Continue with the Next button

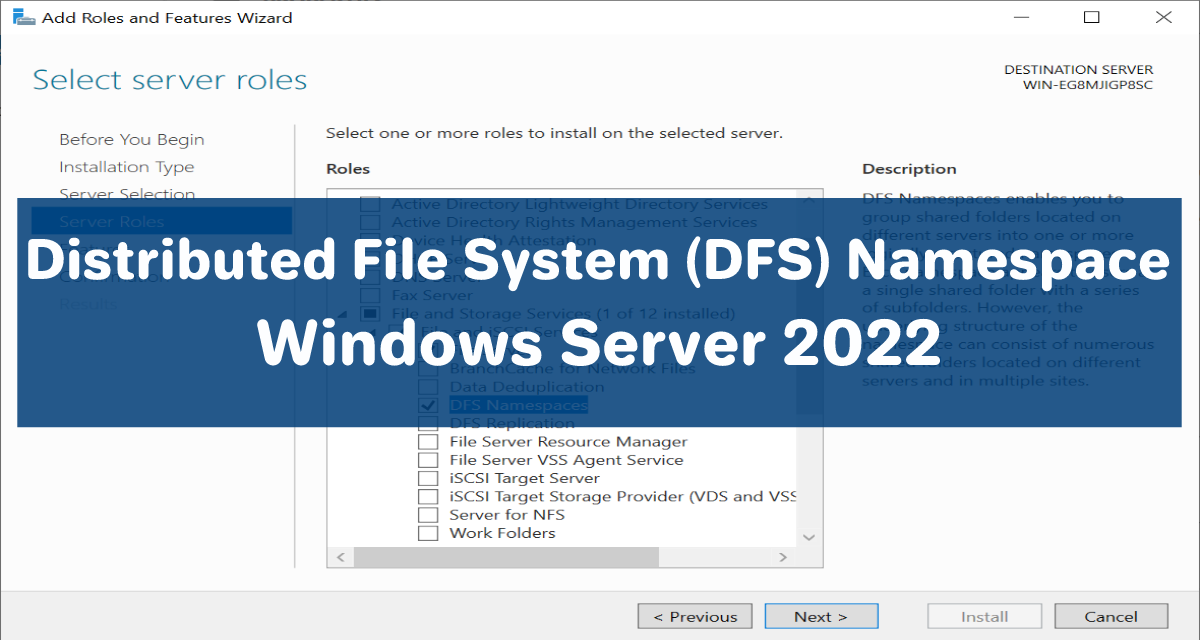[821, 617]
